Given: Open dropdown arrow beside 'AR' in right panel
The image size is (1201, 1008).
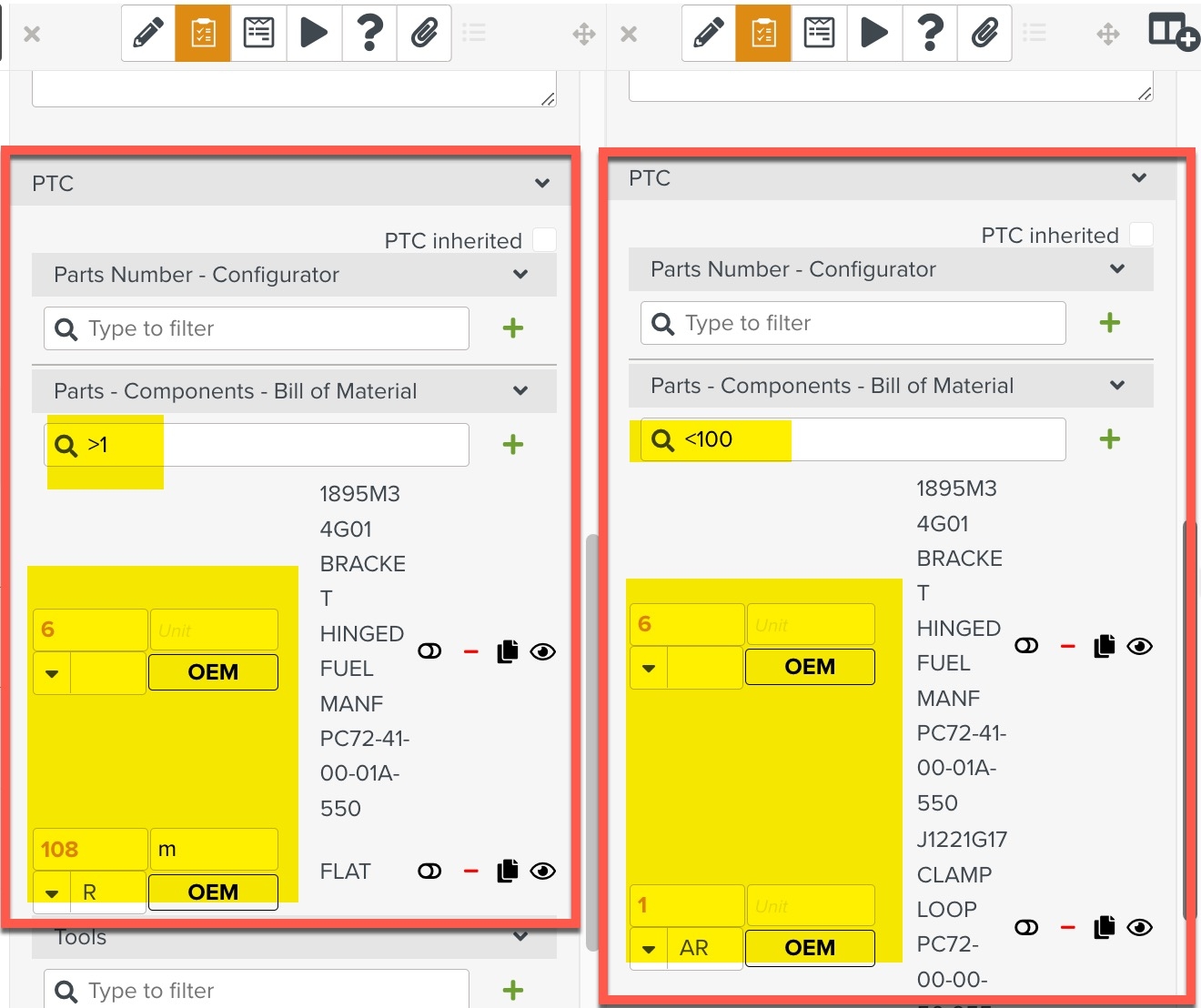Looking at the screenshot, I should click(649, 949).
